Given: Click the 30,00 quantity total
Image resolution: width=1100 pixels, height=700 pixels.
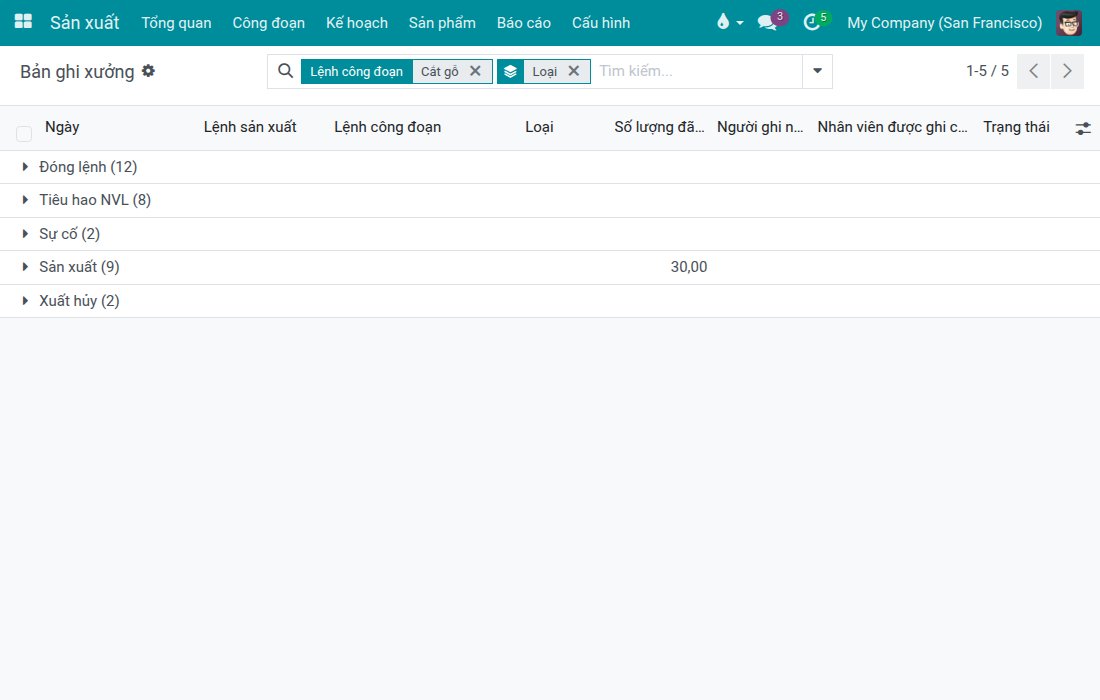Looking at the screenshot, I should coord(689,267).
